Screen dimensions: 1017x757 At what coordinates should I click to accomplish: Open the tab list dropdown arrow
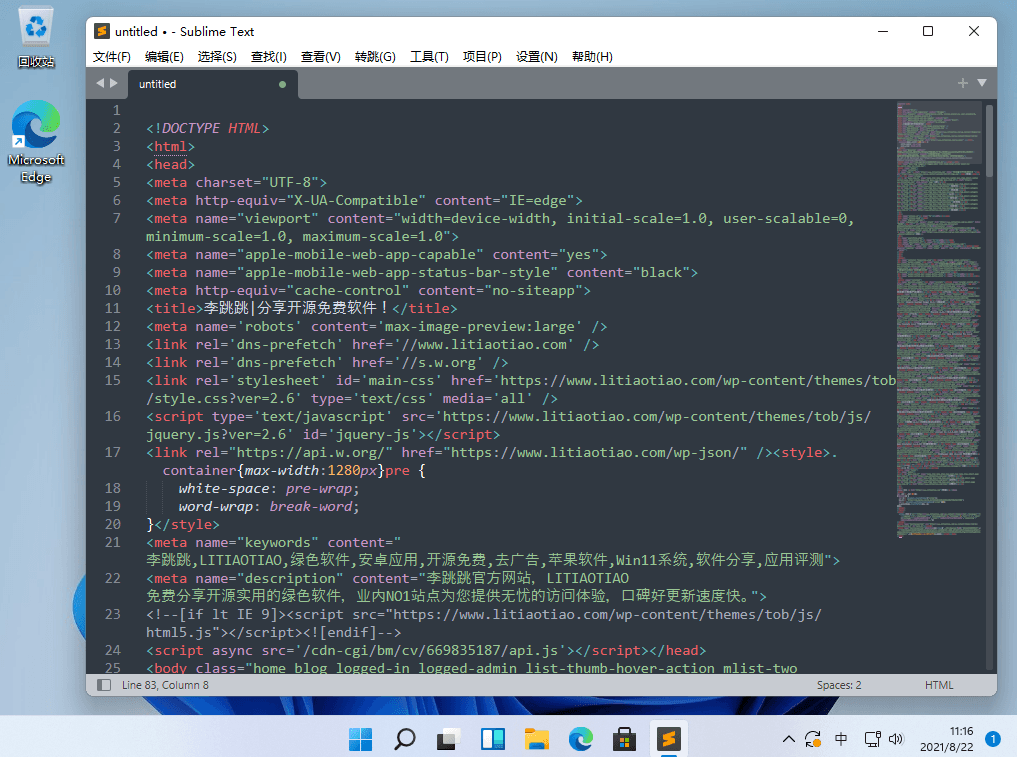pos(982,83)
